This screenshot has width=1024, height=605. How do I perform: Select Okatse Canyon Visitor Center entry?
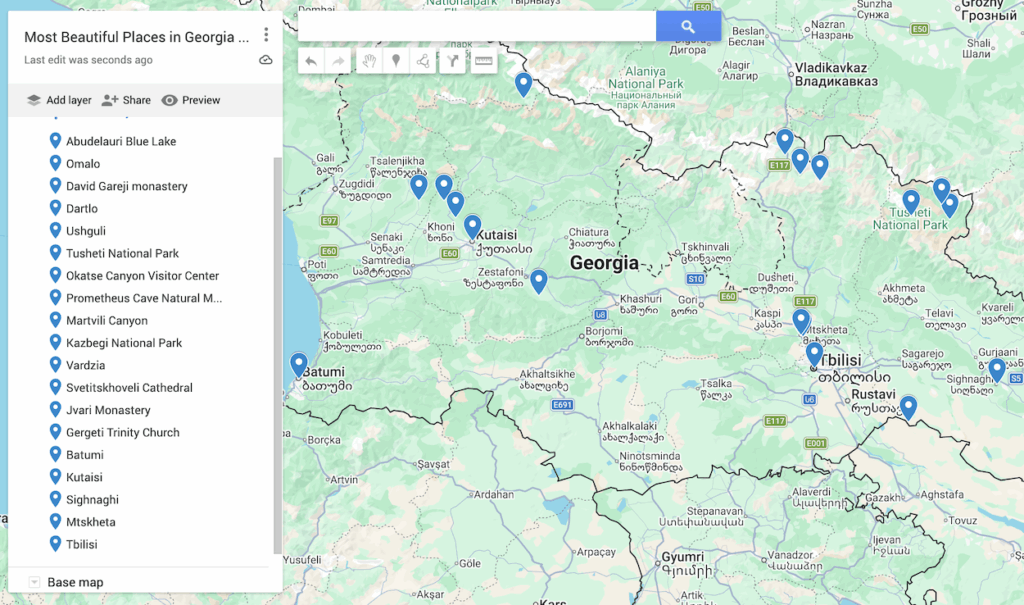point(142,276)
